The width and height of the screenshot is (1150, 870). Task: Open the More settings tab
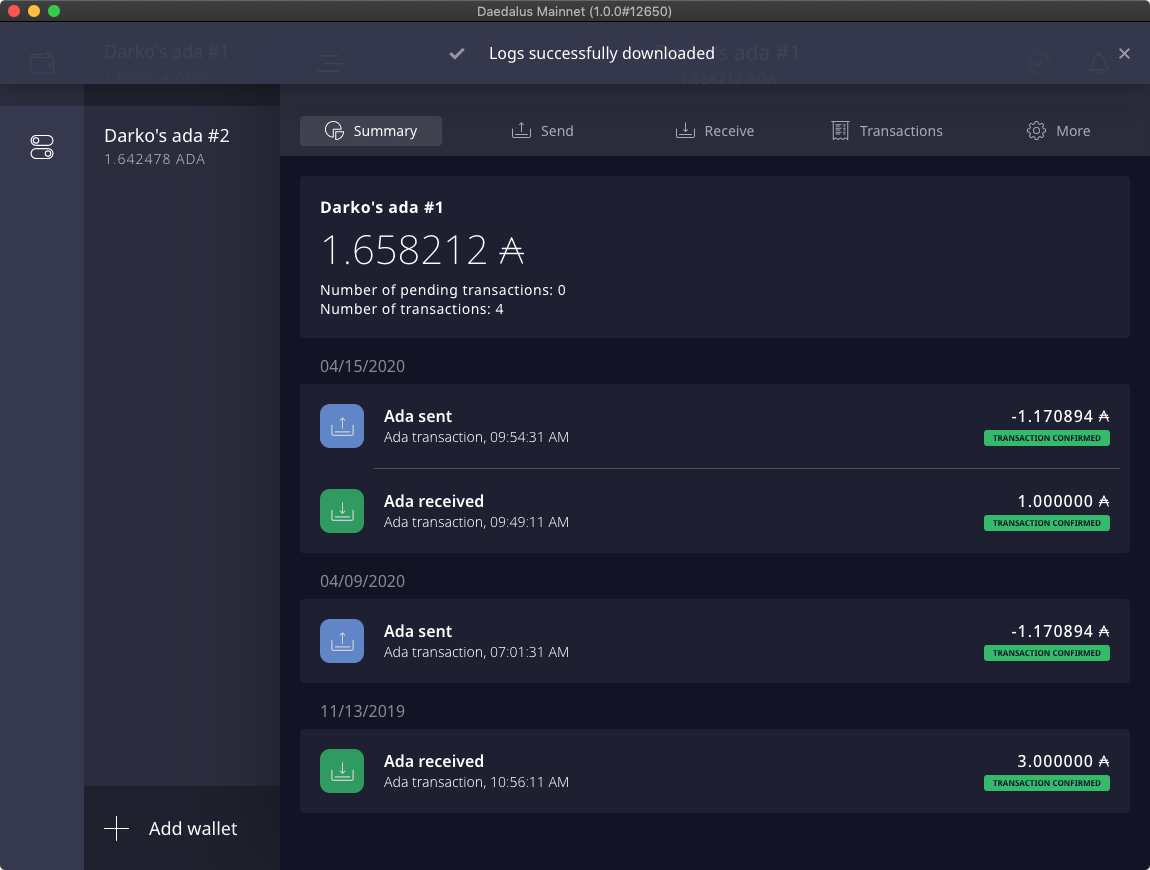[1058, 131]
